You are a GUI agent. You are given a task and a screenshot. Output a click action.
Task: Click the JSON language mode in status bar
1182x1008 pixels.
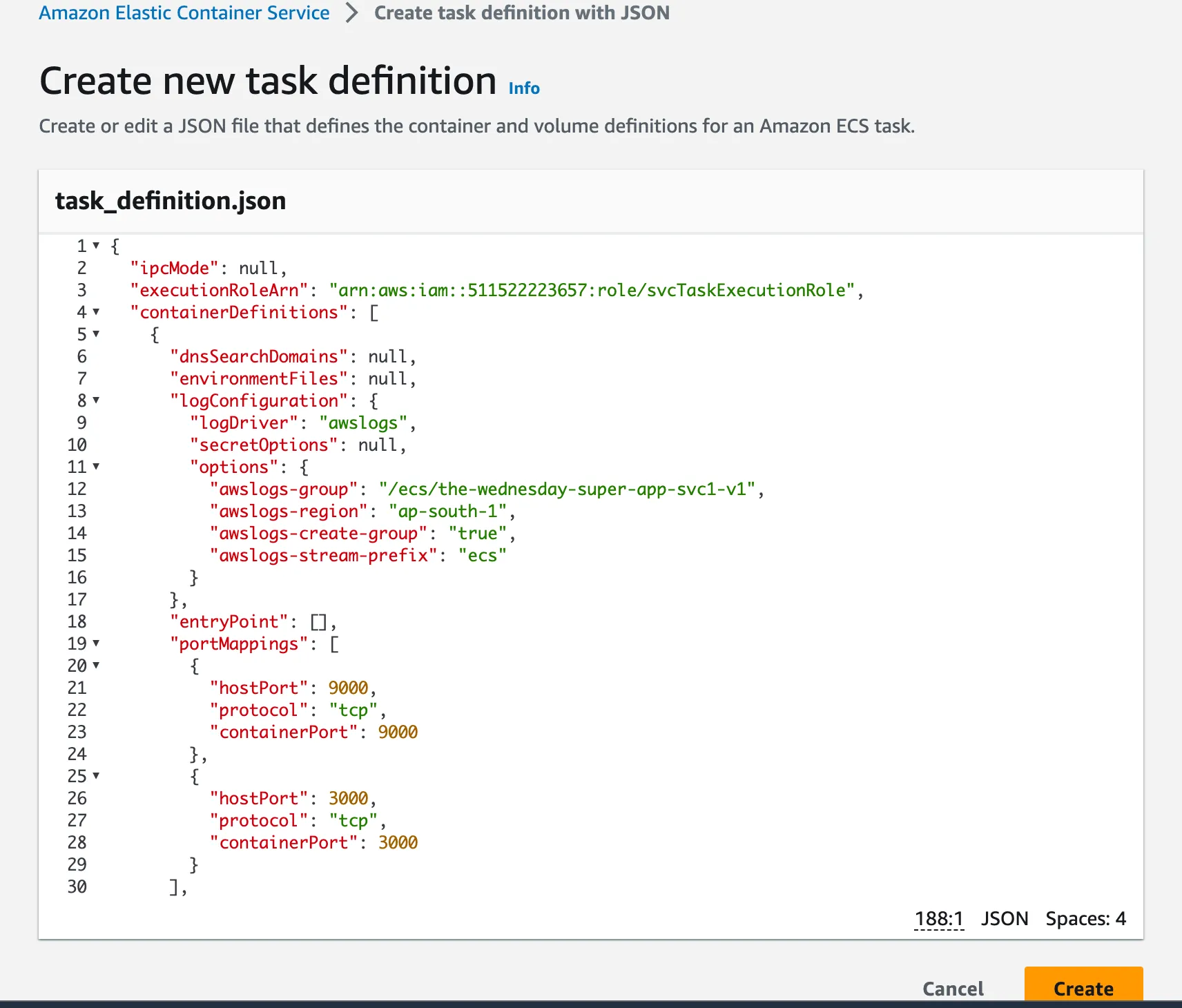(x=1005, y=919)
